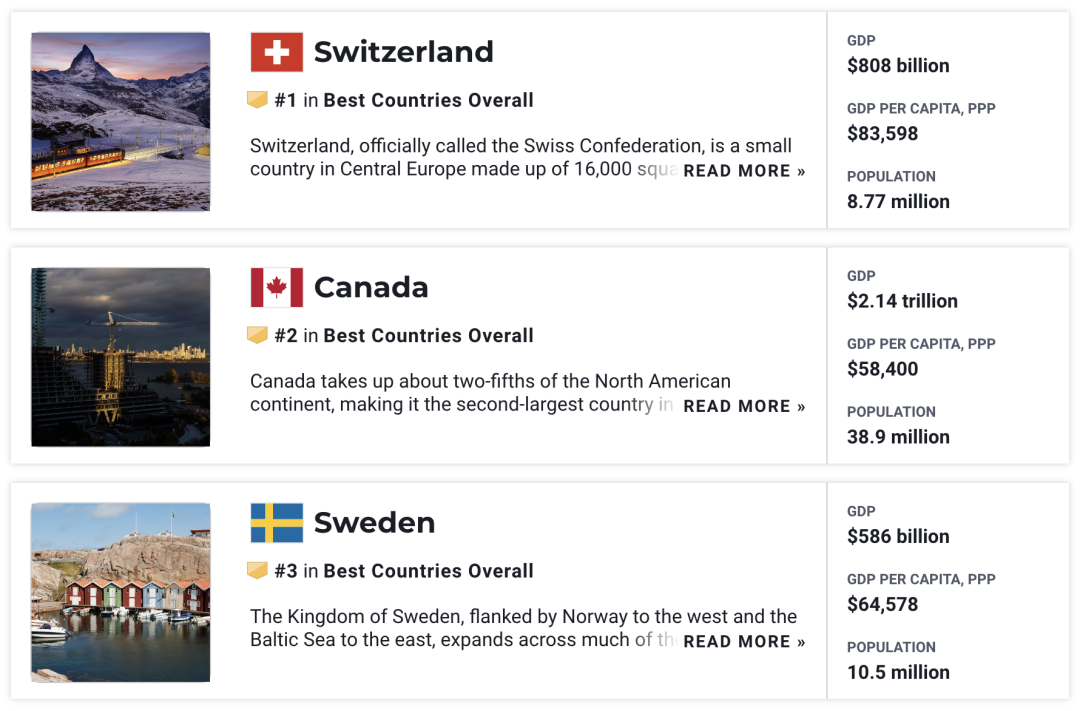Image resolution: width=1080 pixels, height=711 pixels.
Task: Click the Switzerland flag icon
Action: coord(276,52)
